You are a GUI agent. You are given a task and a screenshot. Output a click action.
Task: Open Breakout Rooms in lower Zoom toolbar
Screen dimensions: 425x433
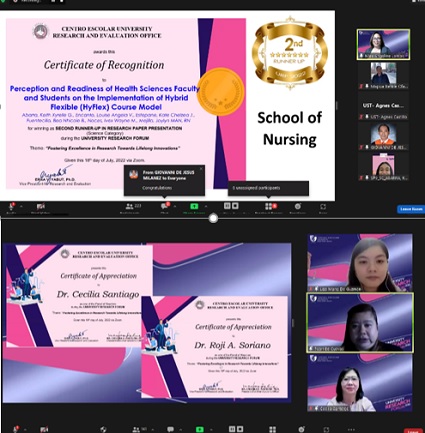tap(273, 429)
